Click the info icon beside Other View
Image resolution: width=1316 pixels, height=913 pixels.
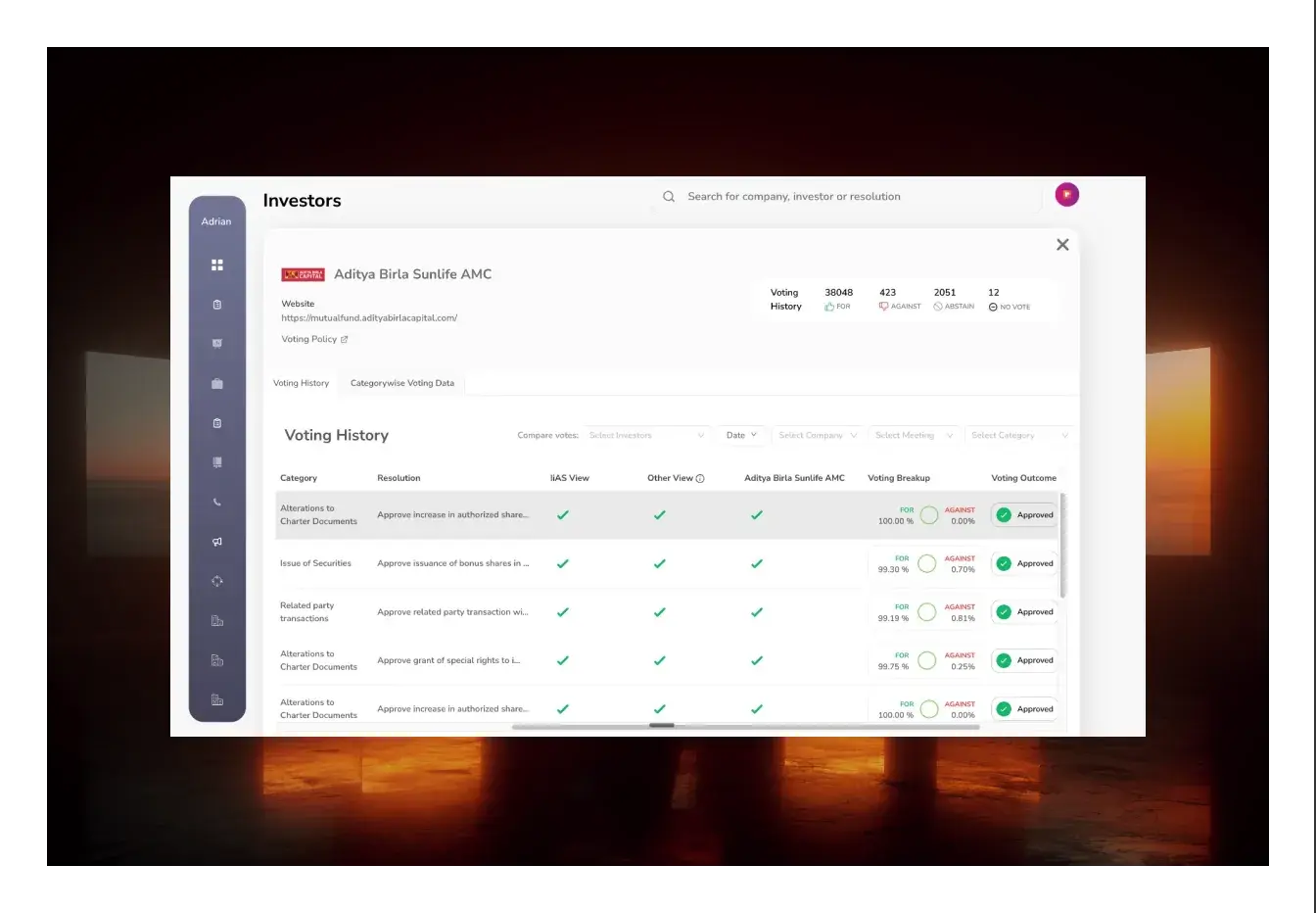click(700, 479)
